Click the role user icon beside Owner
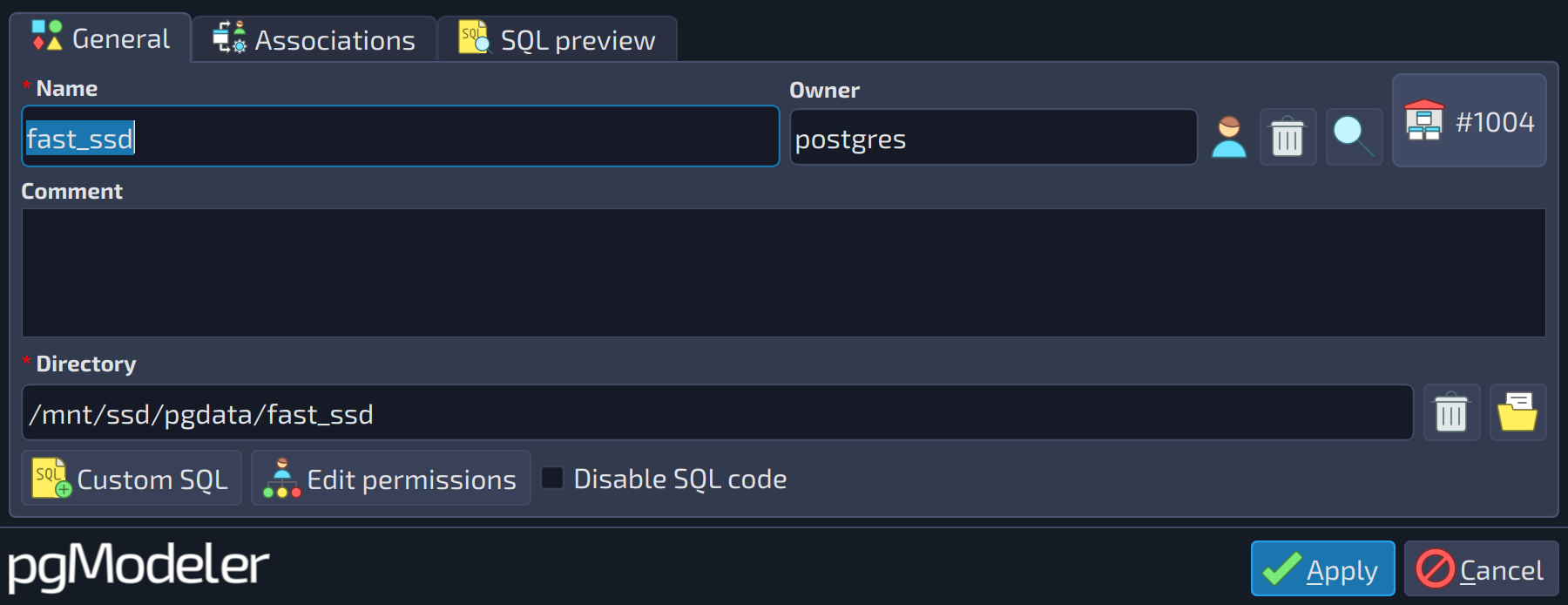The height and width of the screenshot is (605, 1568). [1229, 138]
